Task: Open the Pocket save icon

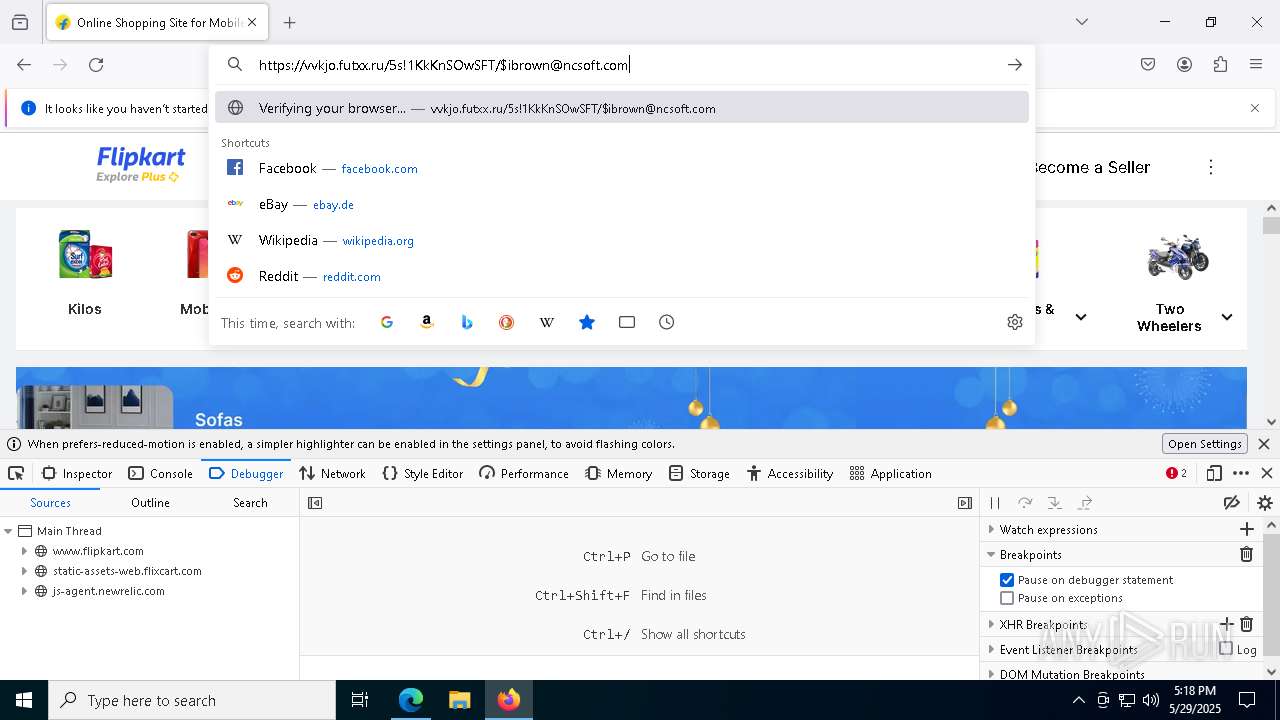Action: (1148, 65)
